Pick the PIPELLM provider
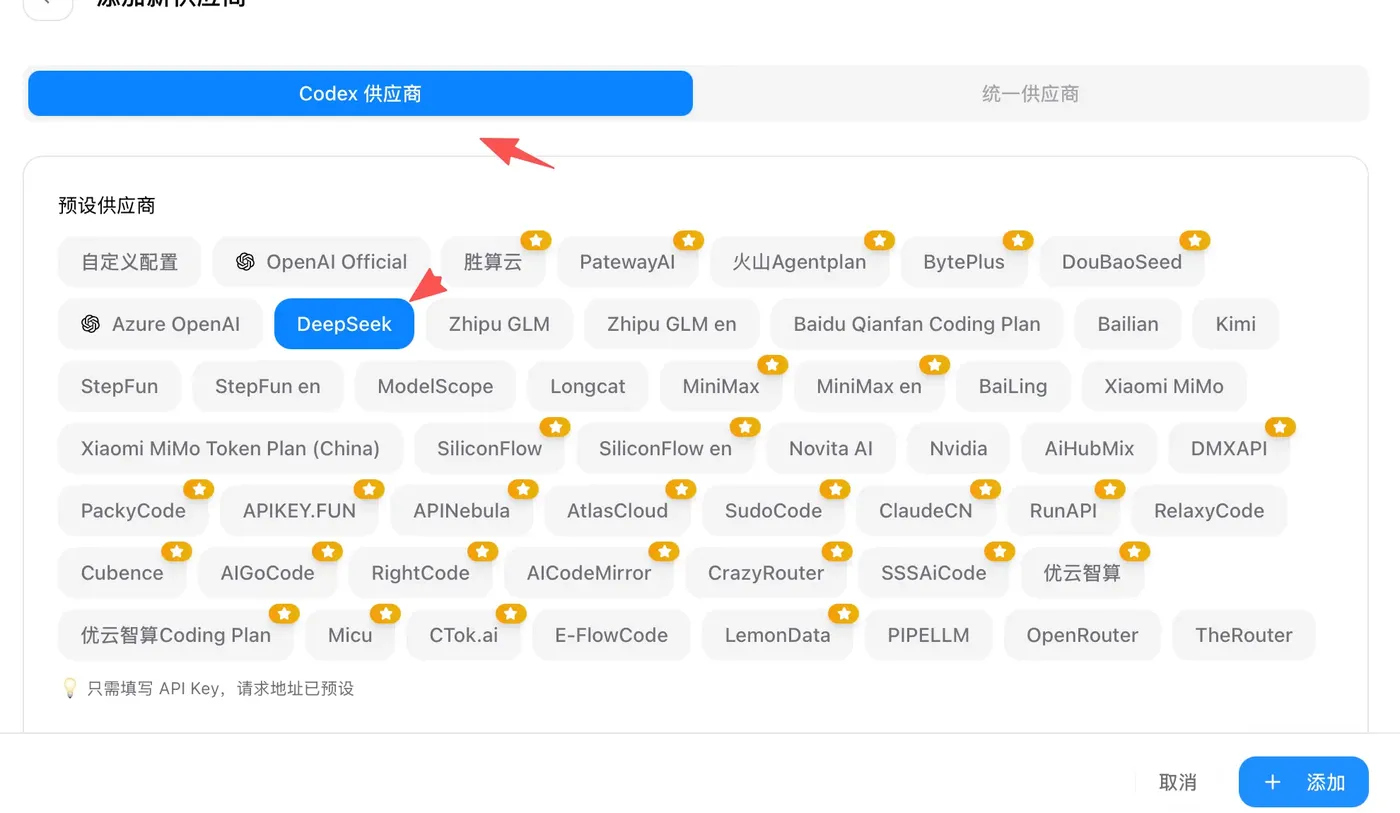Viewport: 1400px width, 813px height. coord(929,634)
